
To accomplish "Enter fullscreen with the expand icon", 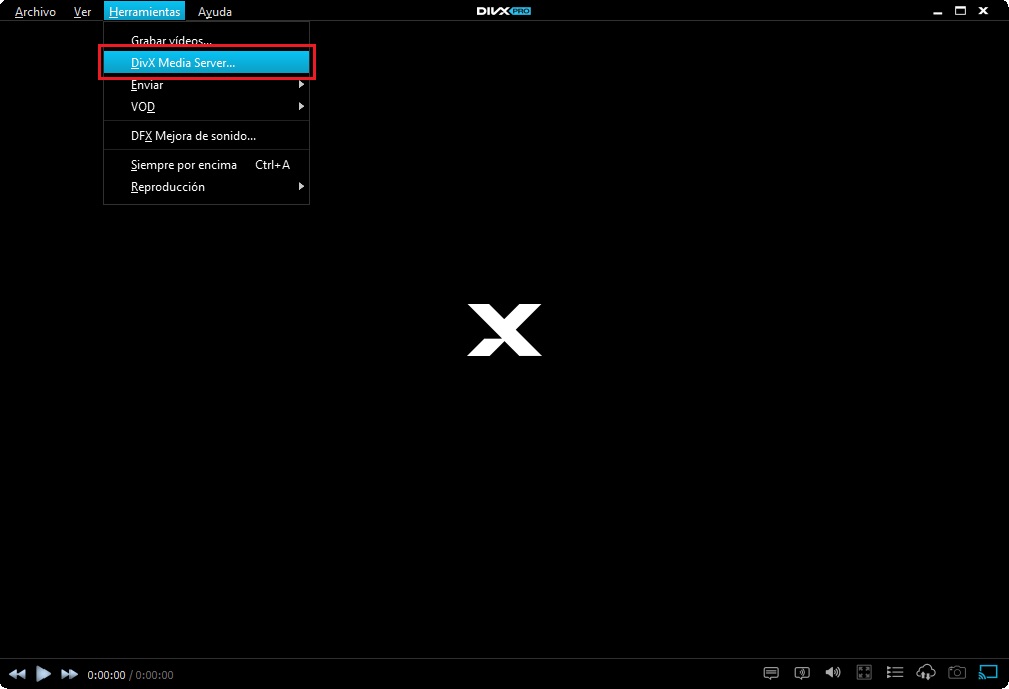I will point(864,672).
